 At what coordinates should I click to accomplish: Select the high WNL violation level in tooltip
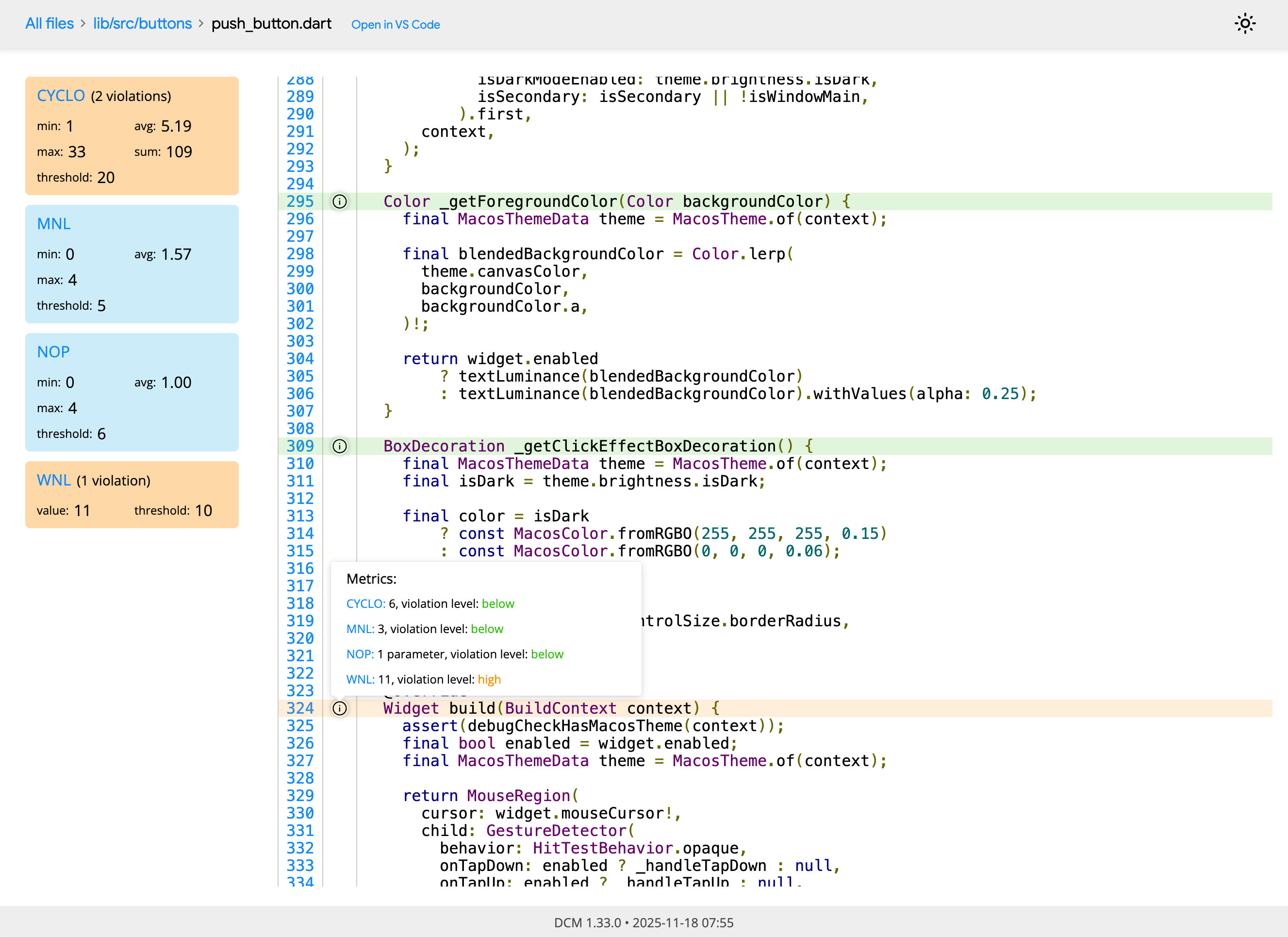coord(489,679)
